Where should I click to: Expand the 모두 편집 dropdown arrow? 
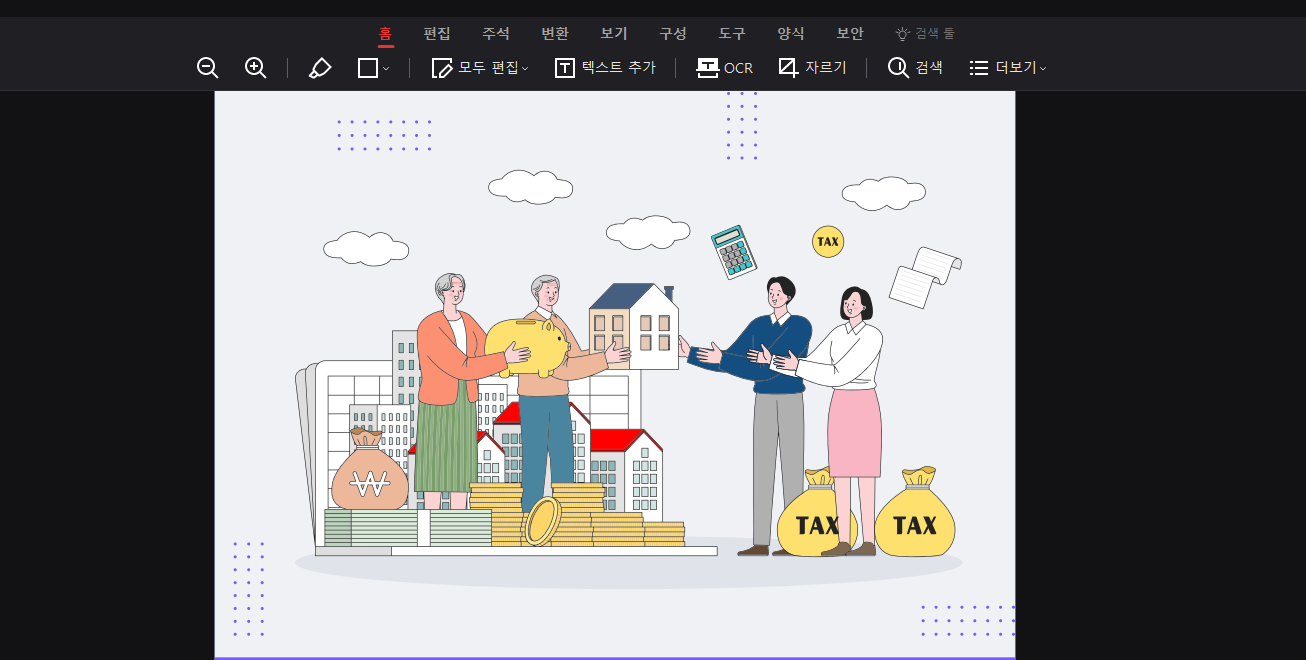tap(525, 69)
